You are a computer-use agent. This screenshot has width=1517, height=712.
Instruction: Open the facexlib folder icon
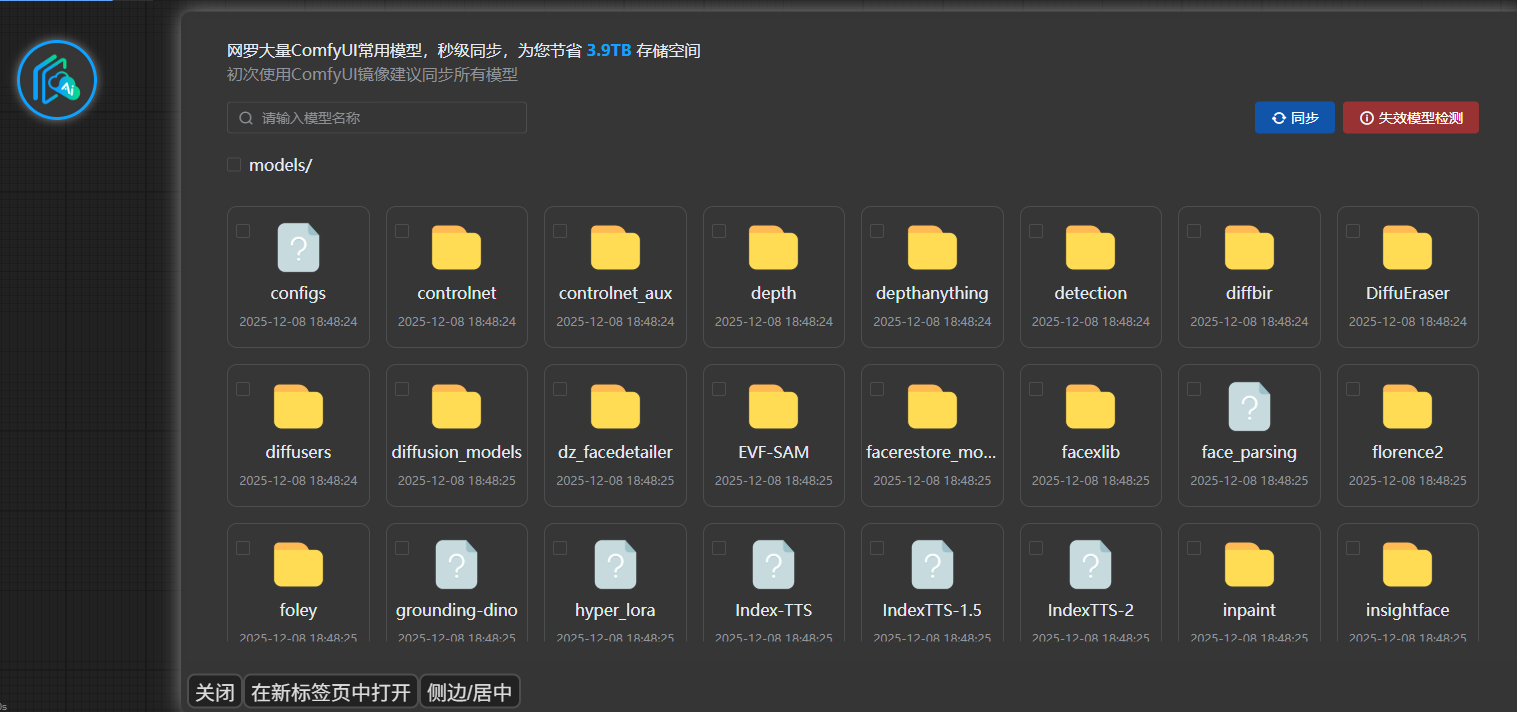(x=1090, y=405)
